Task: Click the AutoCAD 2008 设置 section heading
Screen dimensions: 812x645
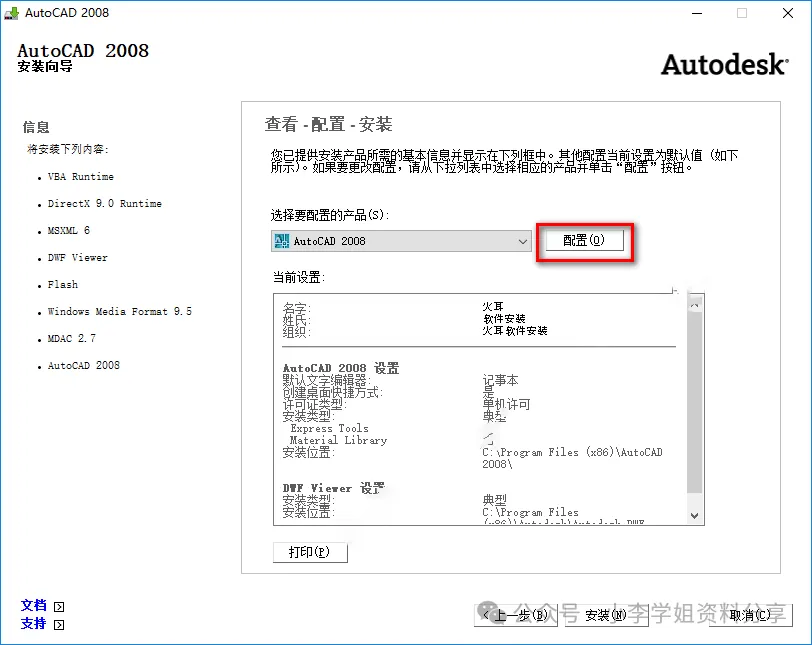Action: pyautogui.click(x=341, y=368)
